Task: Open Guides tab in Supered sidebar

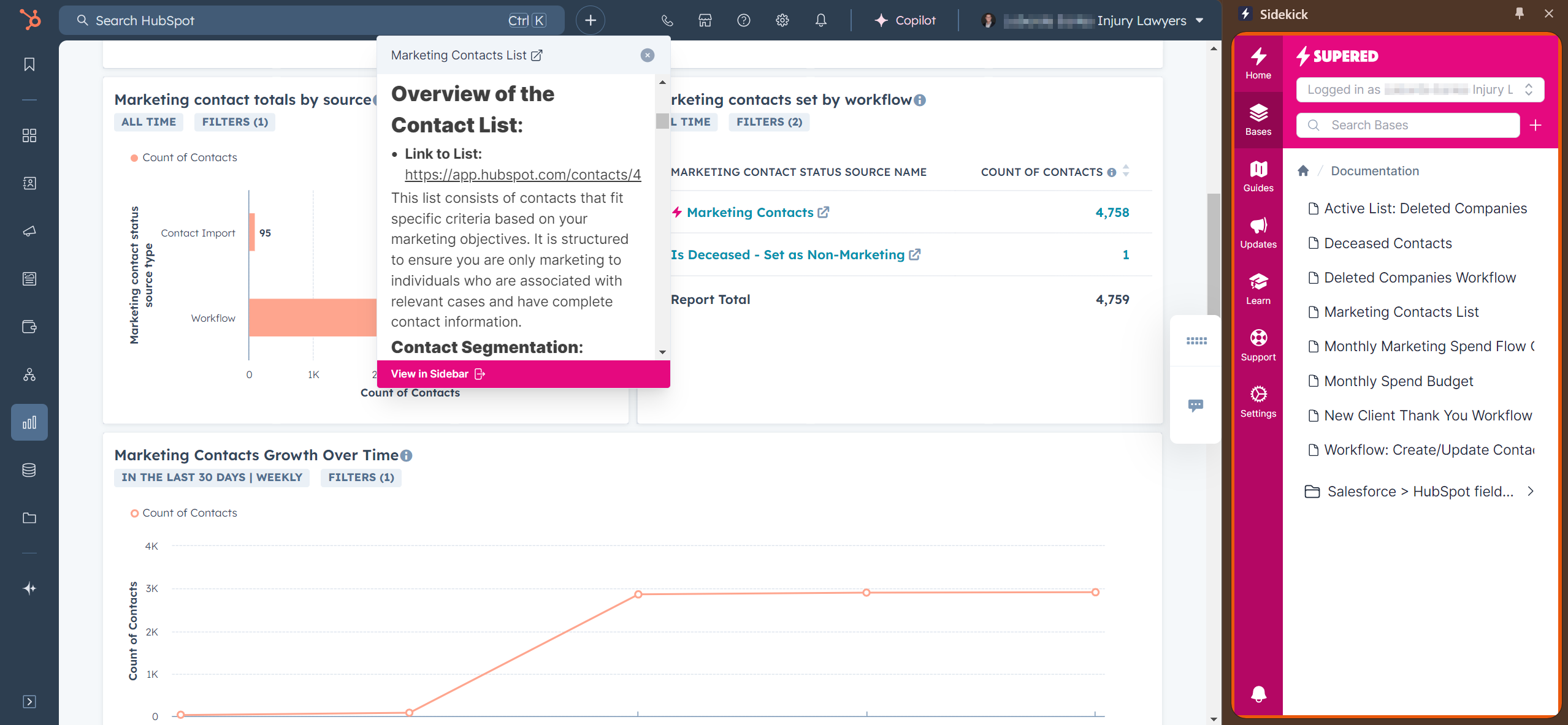Action: point(1258,177)
